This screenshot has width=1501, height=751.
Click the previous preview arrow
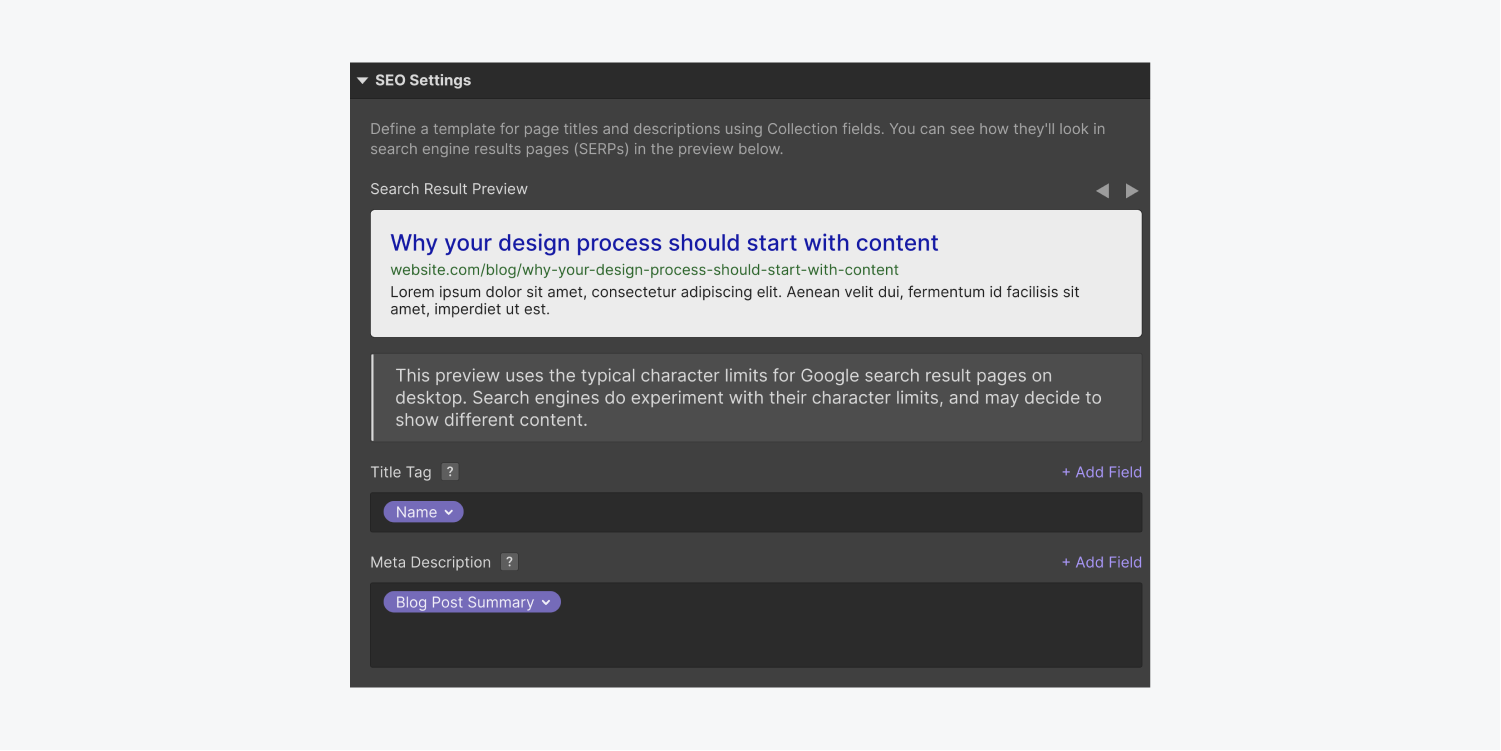tap(1103, 190)
